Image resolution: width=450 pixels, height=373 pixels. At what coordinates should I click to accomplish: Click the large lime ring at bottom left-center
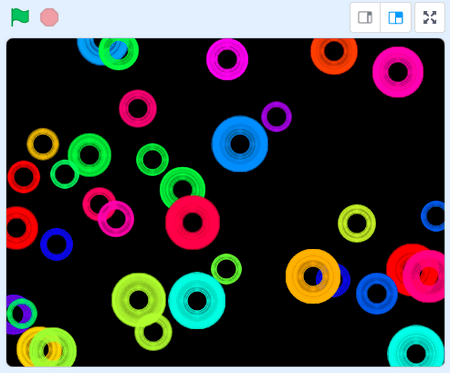click(x=139, y=300)
